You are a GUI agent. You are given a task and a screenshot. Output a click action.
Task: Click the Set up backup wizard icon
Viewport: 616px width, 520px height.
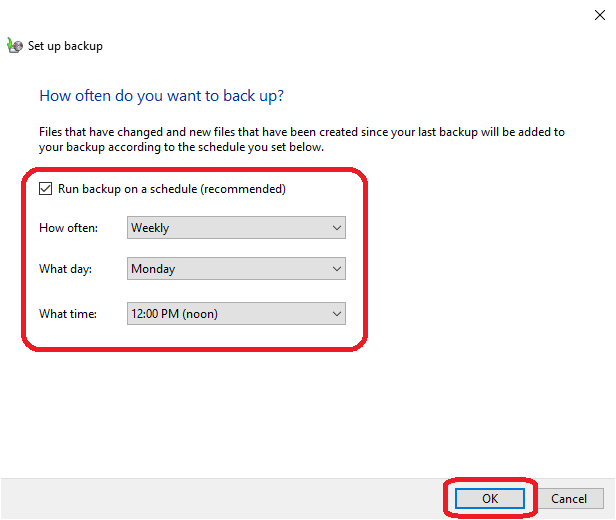[15, 46]
